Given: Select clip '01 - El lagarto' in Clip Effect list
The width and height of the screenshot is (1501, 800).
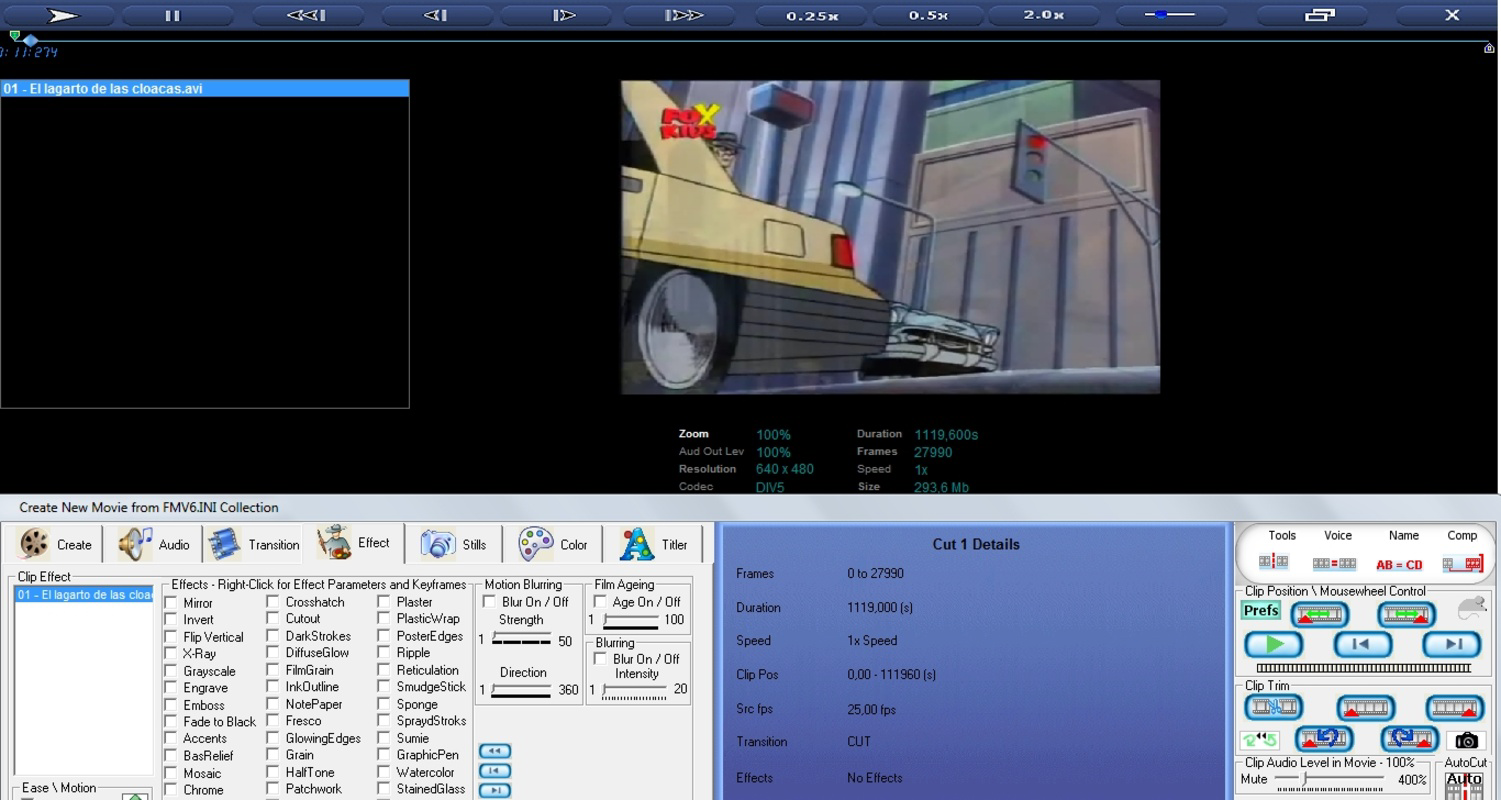Looking at the screenshot, I should coord(84,594).
